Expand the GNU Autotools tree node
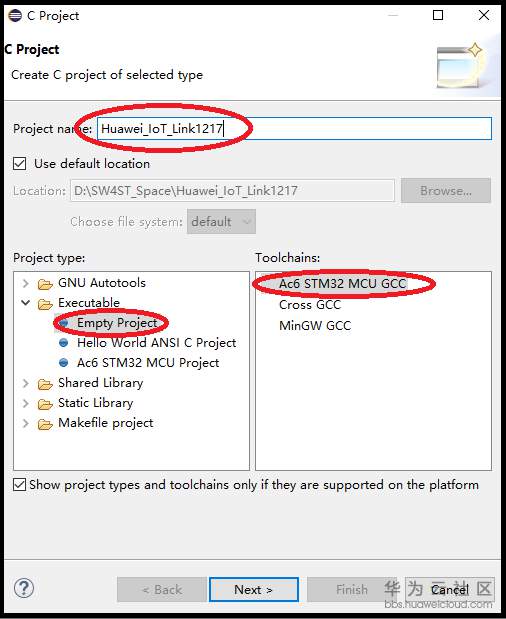 click(26, 283)
